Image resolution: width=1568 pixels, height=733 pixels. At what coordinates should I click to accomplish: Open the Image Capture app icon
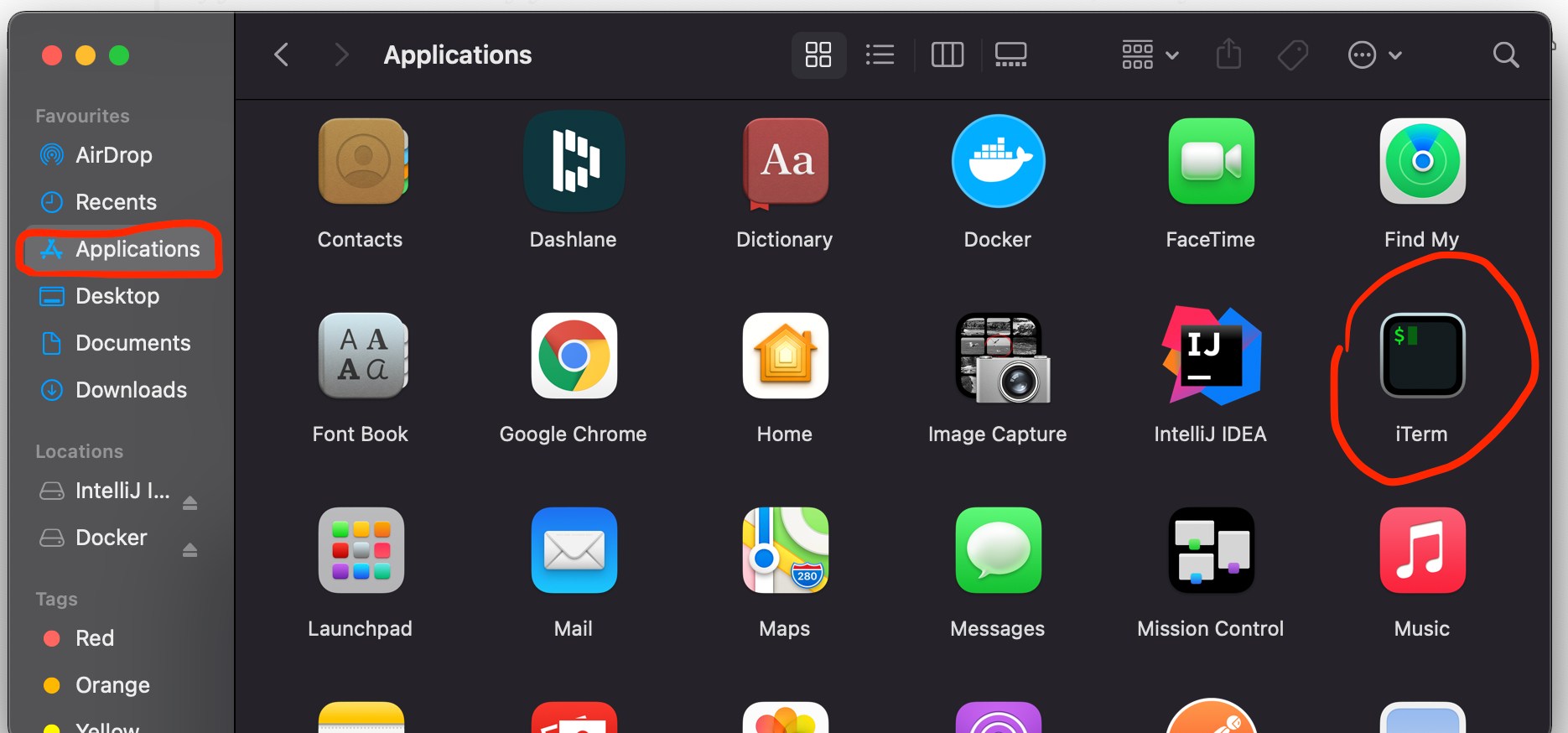1003,358
